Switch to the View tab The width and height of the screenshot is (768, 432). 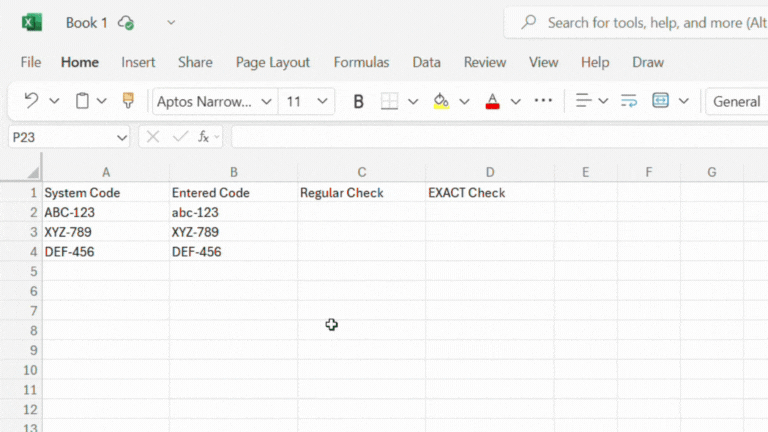click(x=544, y=62)
